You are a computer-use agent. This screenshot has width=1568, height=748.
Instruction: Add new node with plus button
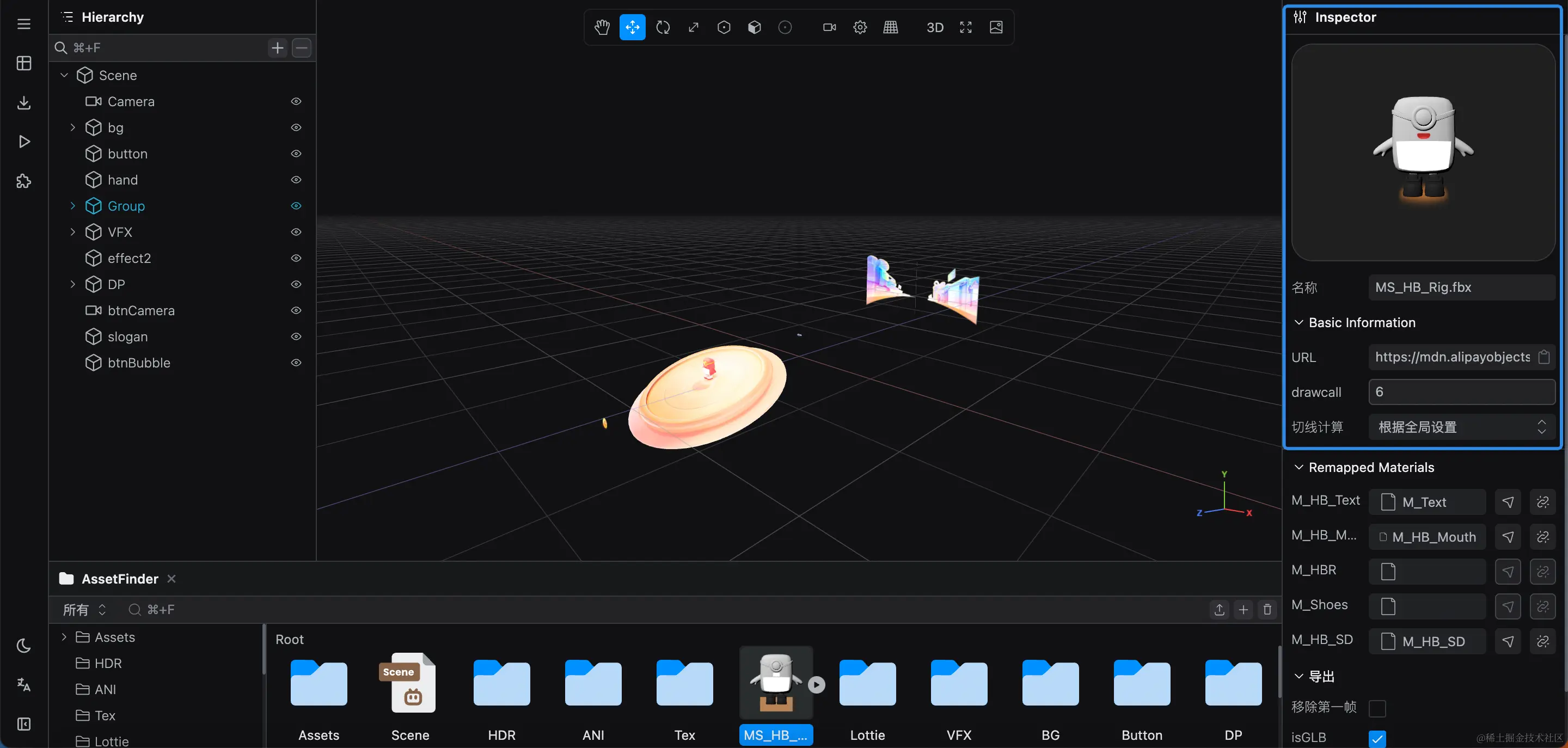278,48
